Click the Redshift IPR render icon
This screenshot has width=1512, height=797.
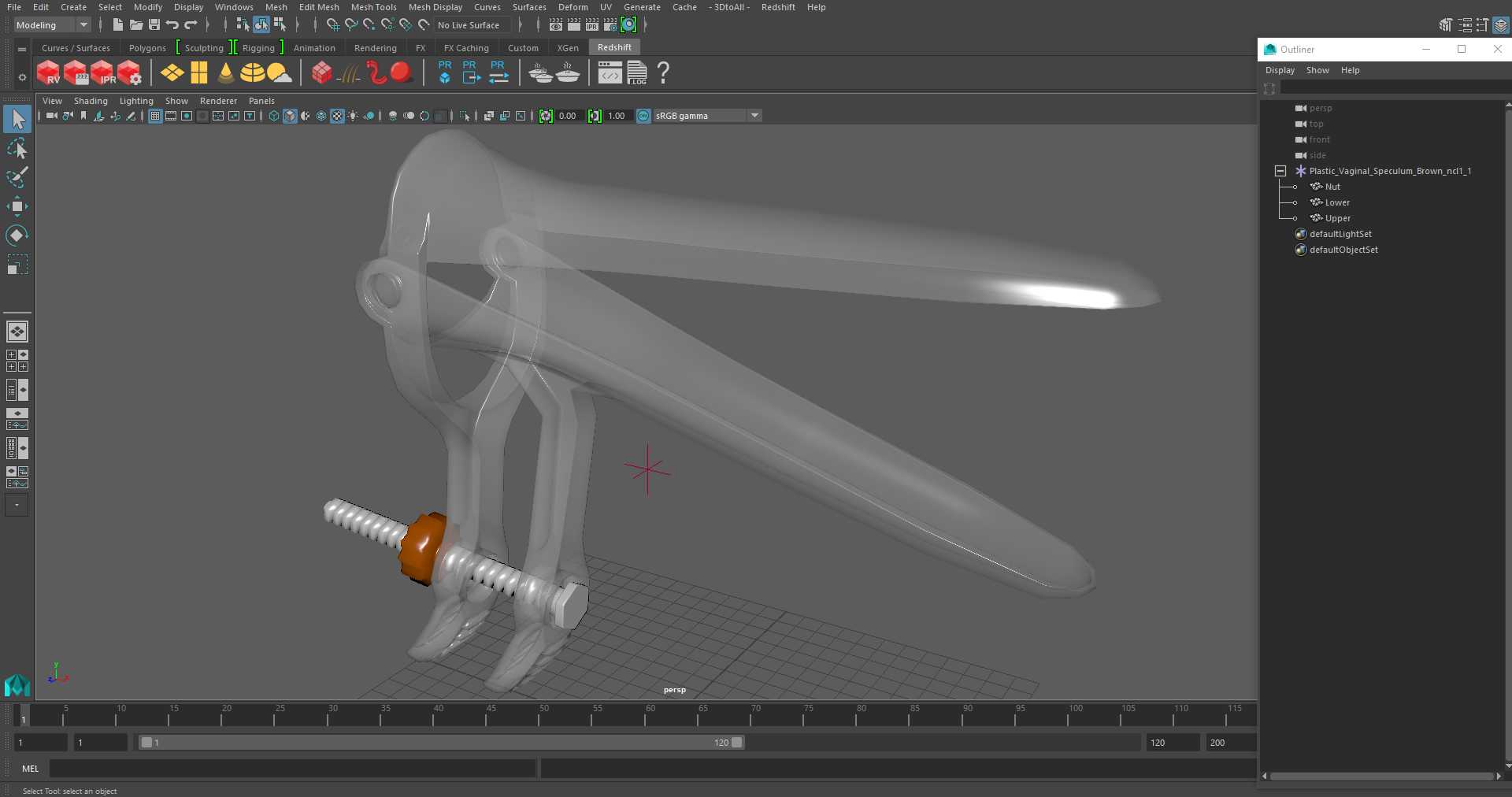[x=102, y=73]
